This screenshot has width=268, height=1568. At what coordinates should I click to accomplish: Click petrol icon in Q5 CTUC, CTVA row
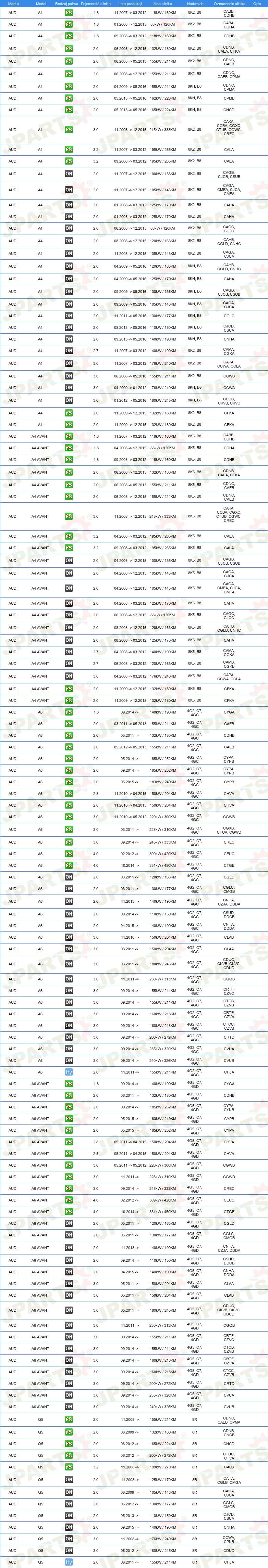pyautogui.click(x=69, y=1455)
